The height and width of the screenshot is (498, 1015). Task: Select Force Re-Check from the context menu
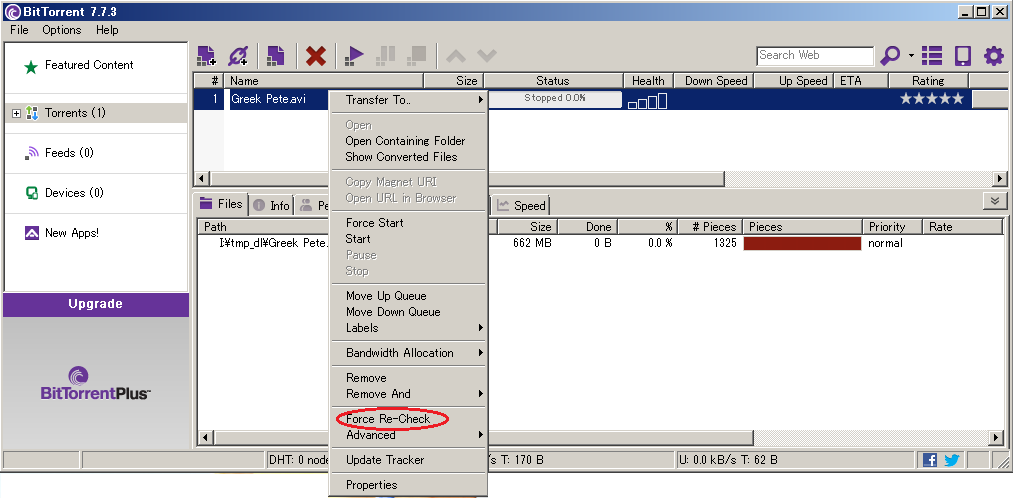[x=388, y=419]
